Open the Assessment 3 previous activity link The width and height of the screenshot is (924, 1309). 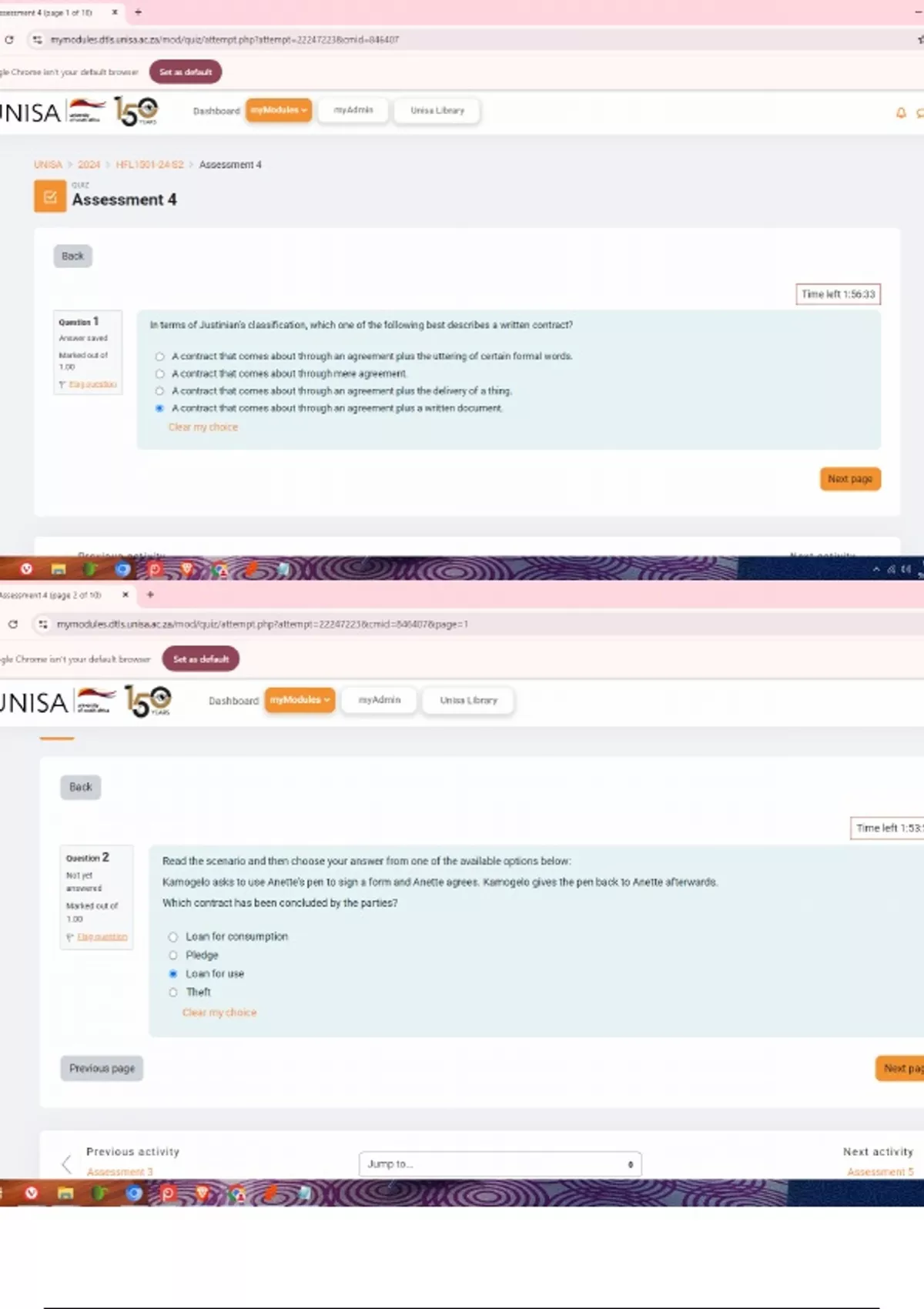(119, 1172)
